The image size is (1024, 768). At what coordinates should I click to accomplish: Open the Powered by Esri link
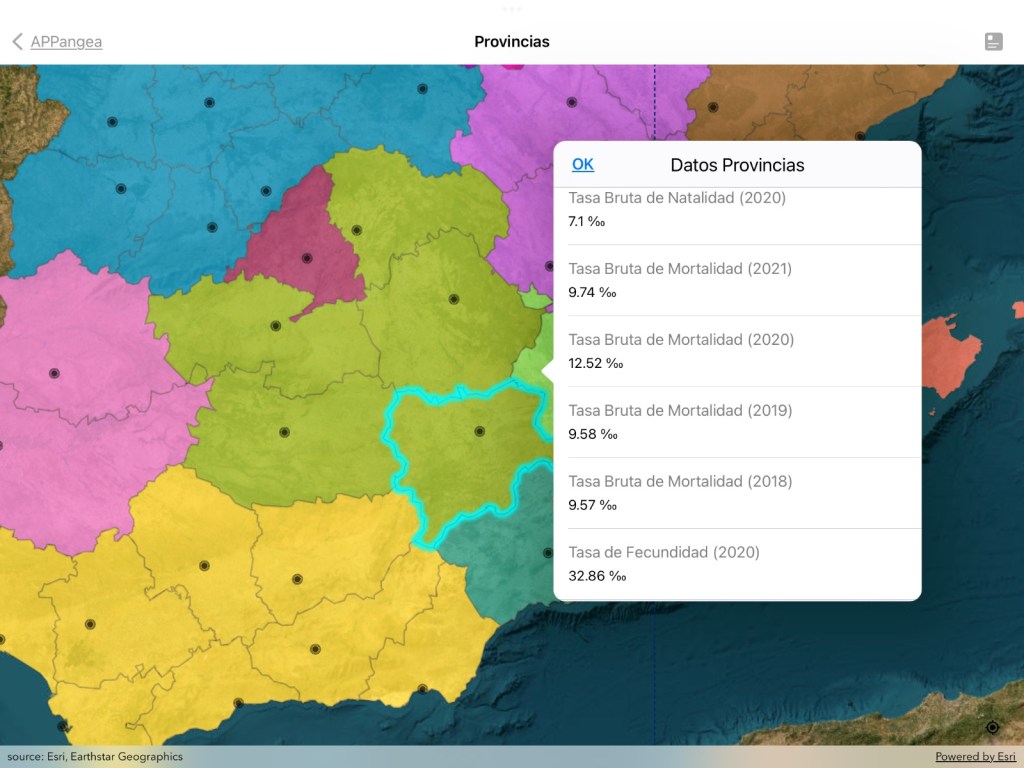click(975, 757)
